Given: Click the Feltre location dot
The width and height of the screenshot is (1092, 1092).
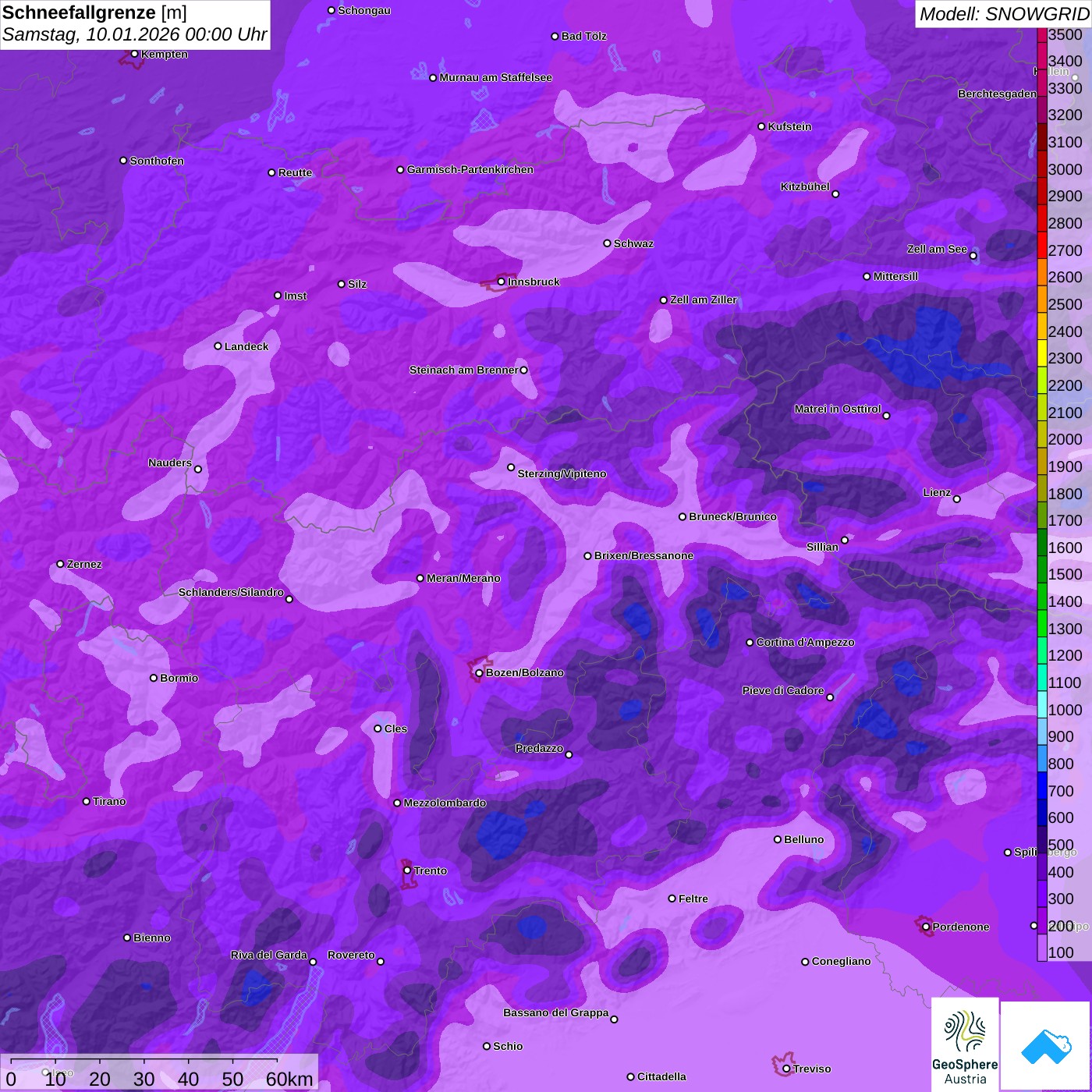Looking at the screenshot, I should 672,899.
